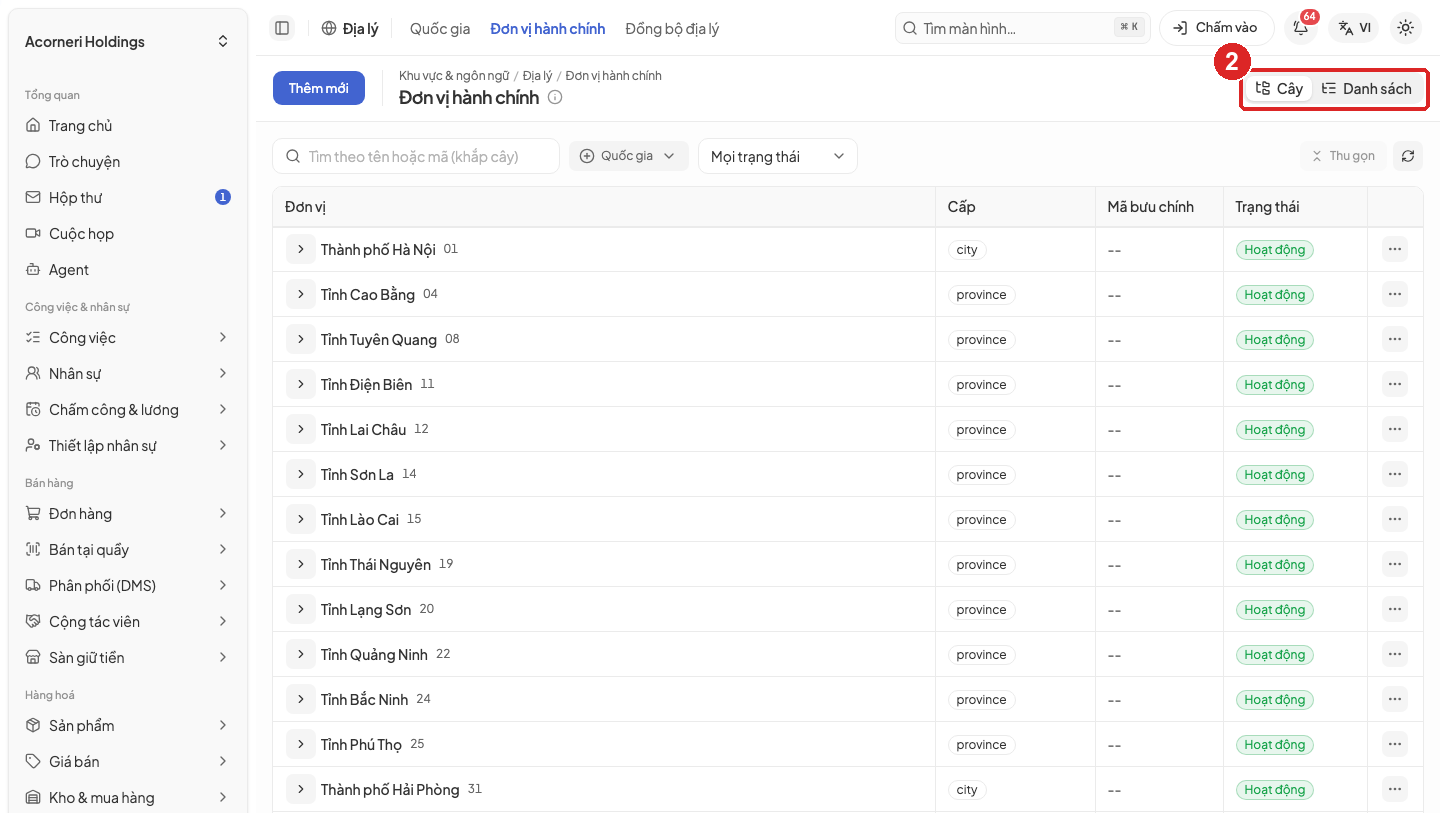Screen dimensions: 1440x813
Task: Toggle the light/dark theme icon
Action: click(1405, 28)
